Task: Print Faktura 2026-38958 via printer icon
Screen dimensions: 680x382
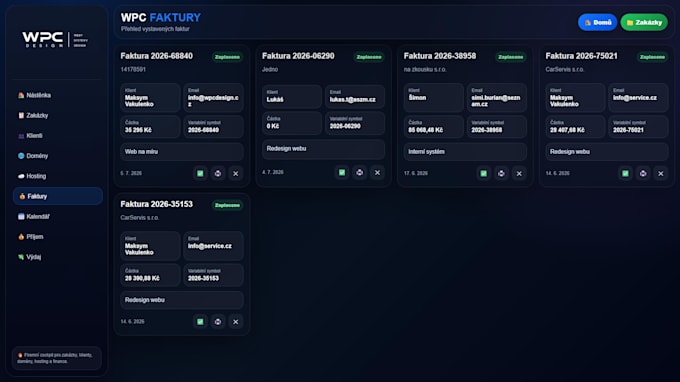Action: 501,173
